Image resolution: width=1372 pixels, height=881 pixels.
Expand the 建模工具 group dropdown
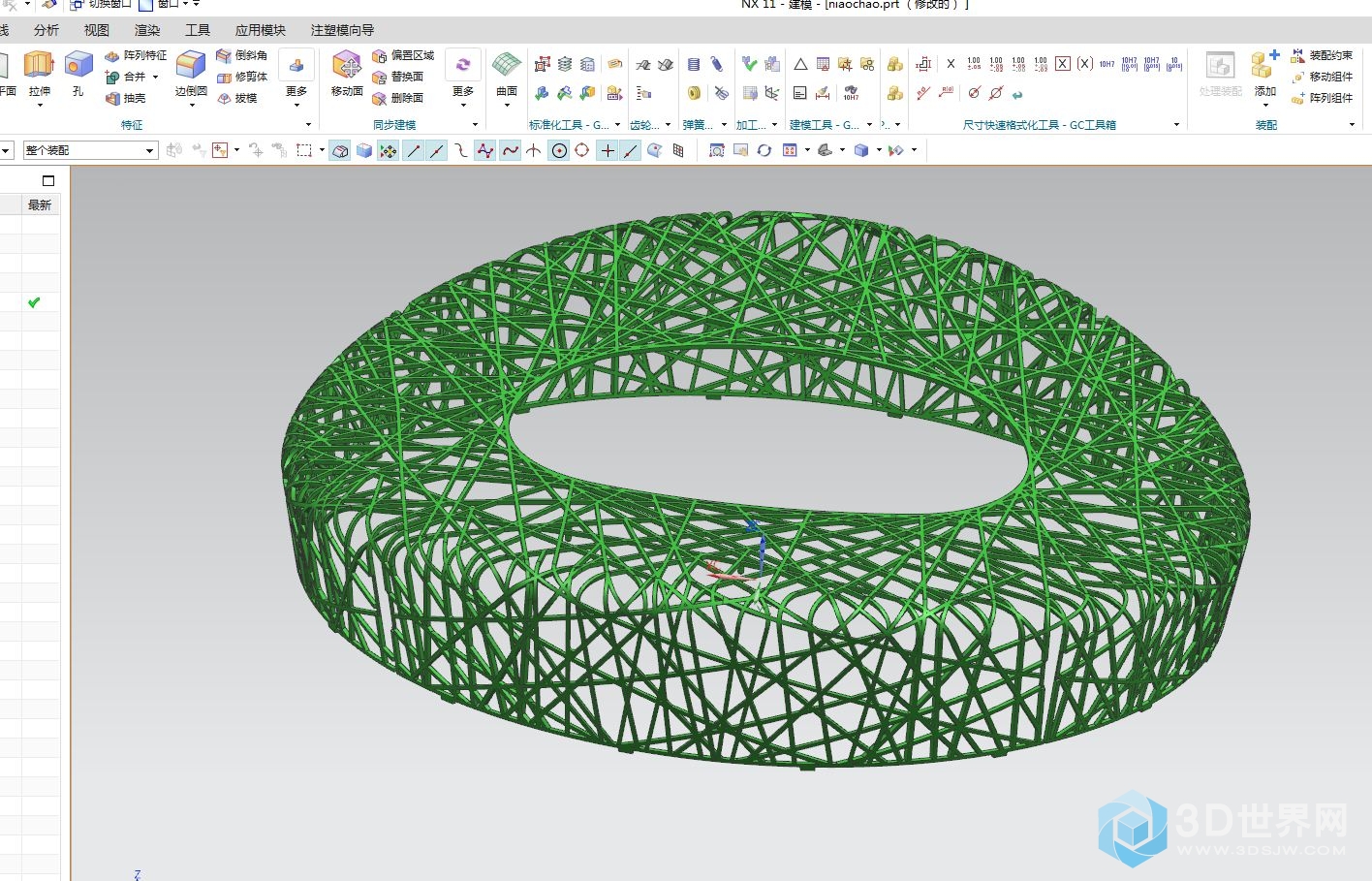point(869,124)
